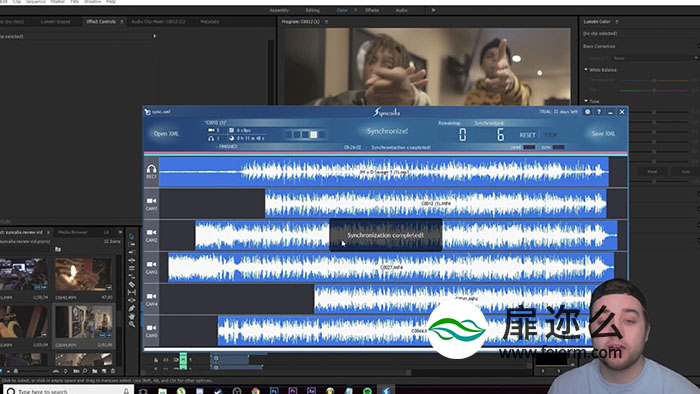Open the Lumetri Color panel menu

click(617, 21)
